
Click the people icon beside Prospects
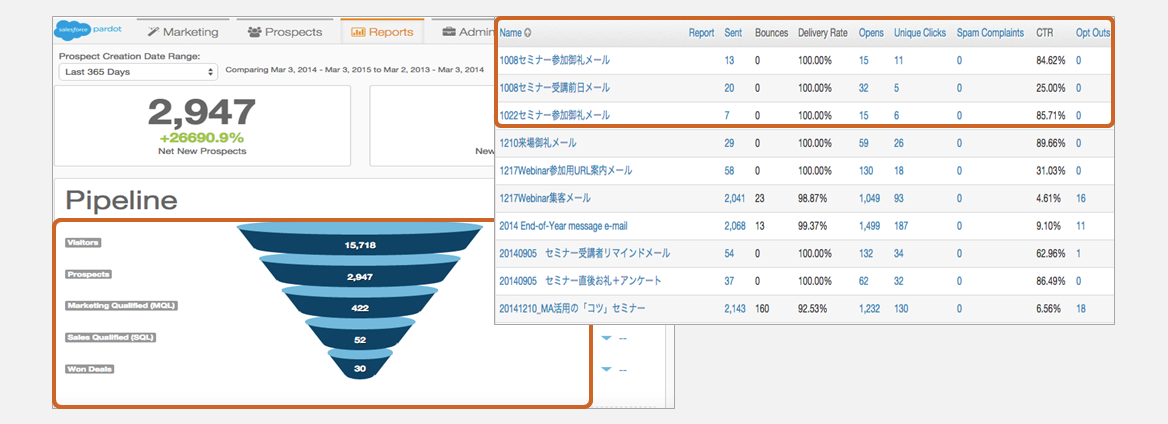click(254, 32)
